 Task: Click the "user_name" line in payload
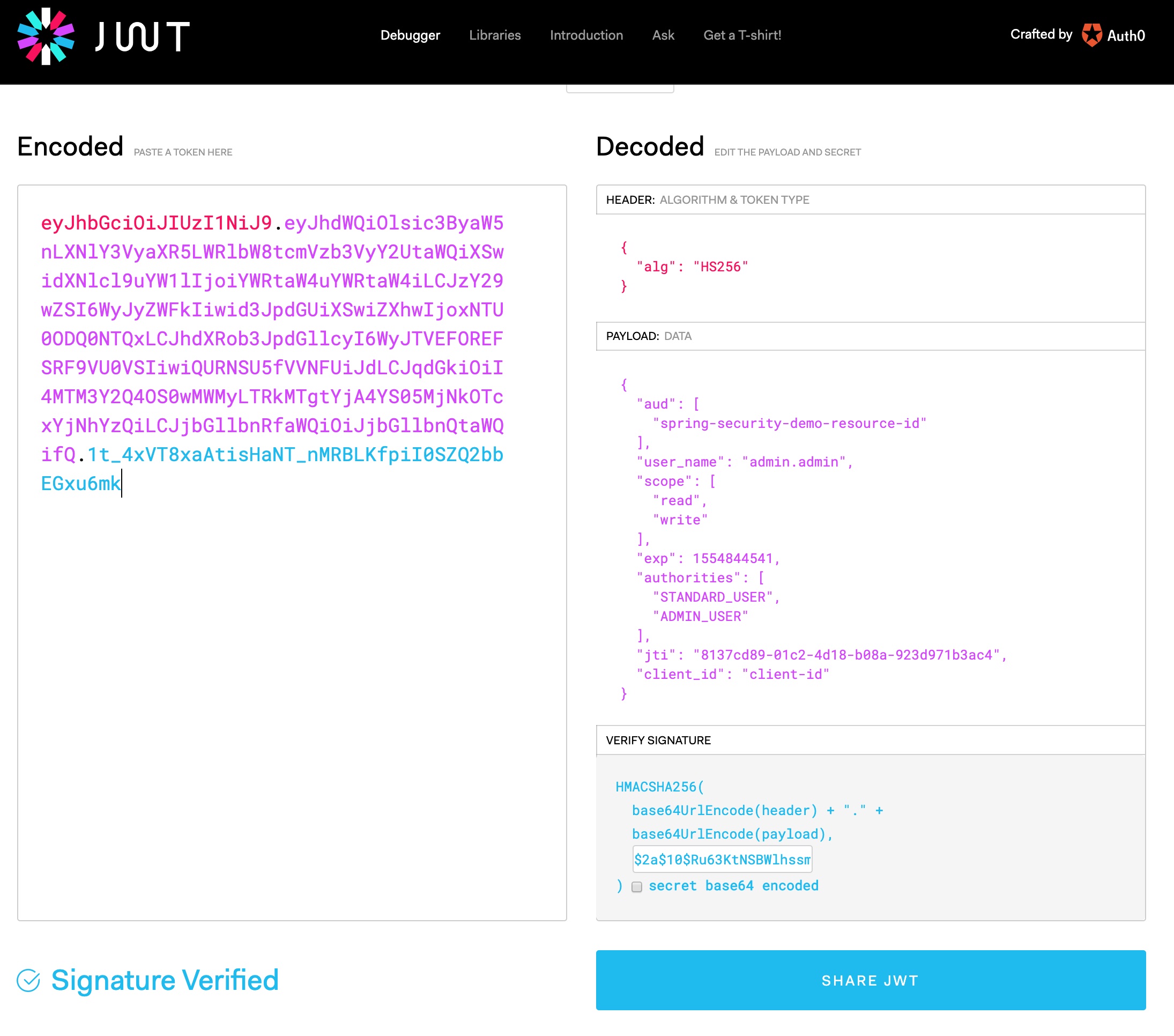[x=744, y=462]
